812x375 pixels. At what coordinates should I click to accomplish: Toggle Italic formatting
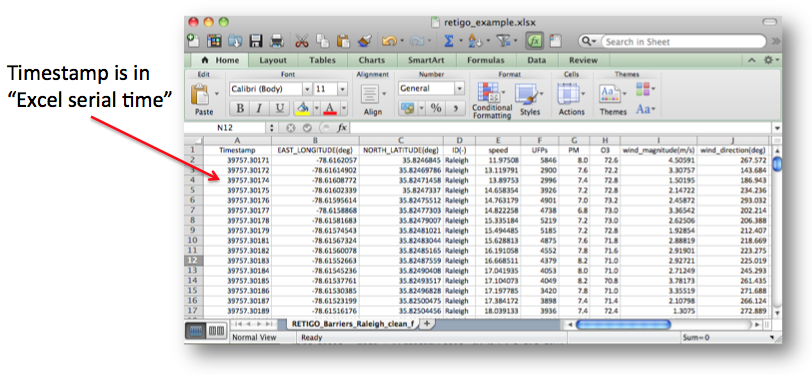260,108
